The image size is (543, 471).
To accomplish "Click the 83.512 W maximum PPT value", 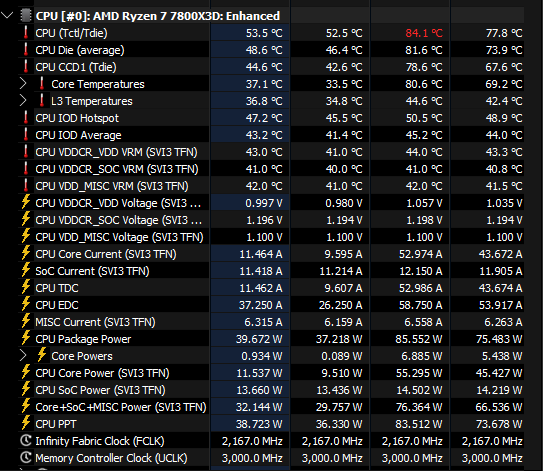I will [x=419, y=424].
